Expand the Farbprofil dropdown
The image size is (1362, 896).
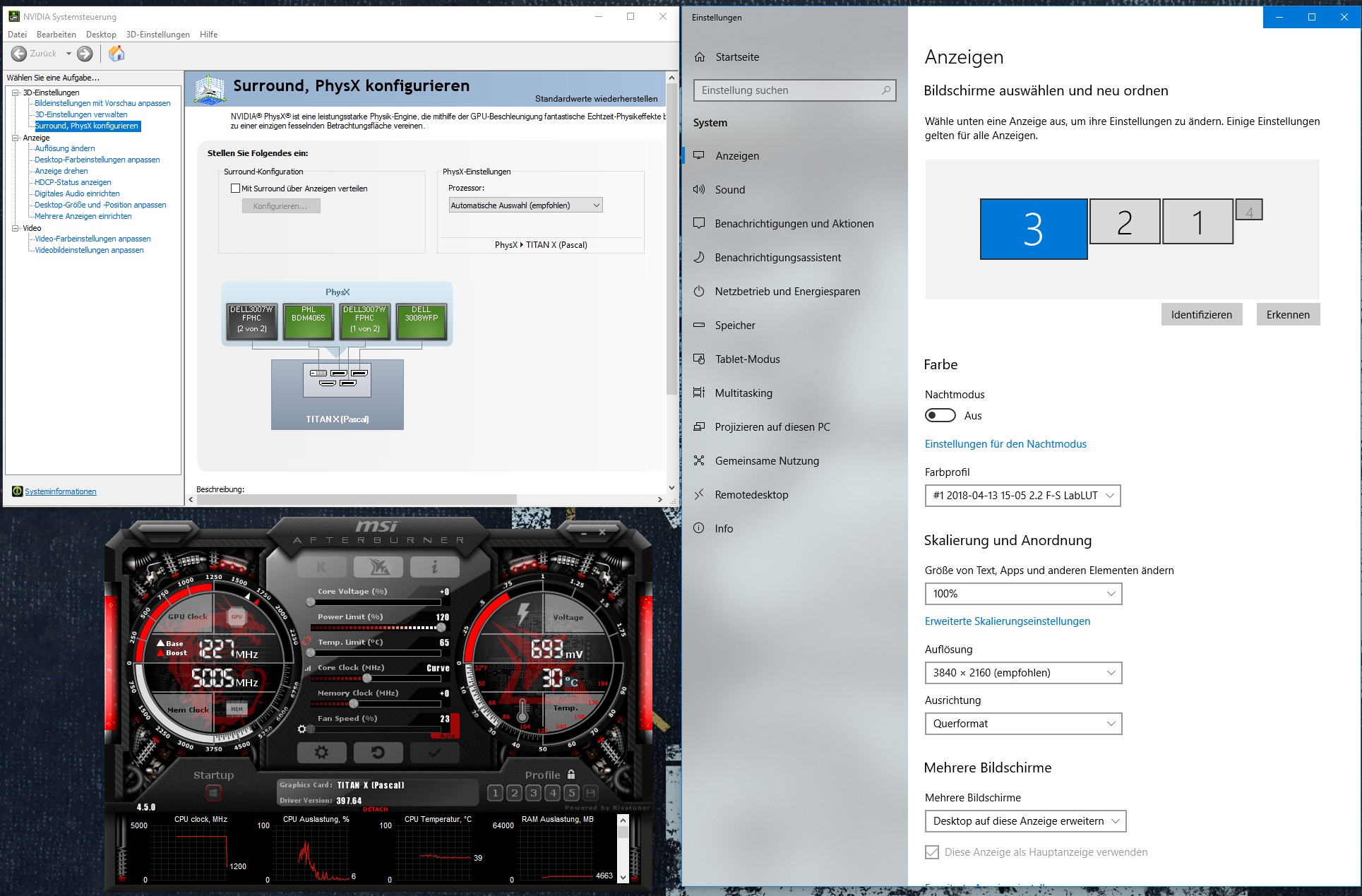point(1022,496)
